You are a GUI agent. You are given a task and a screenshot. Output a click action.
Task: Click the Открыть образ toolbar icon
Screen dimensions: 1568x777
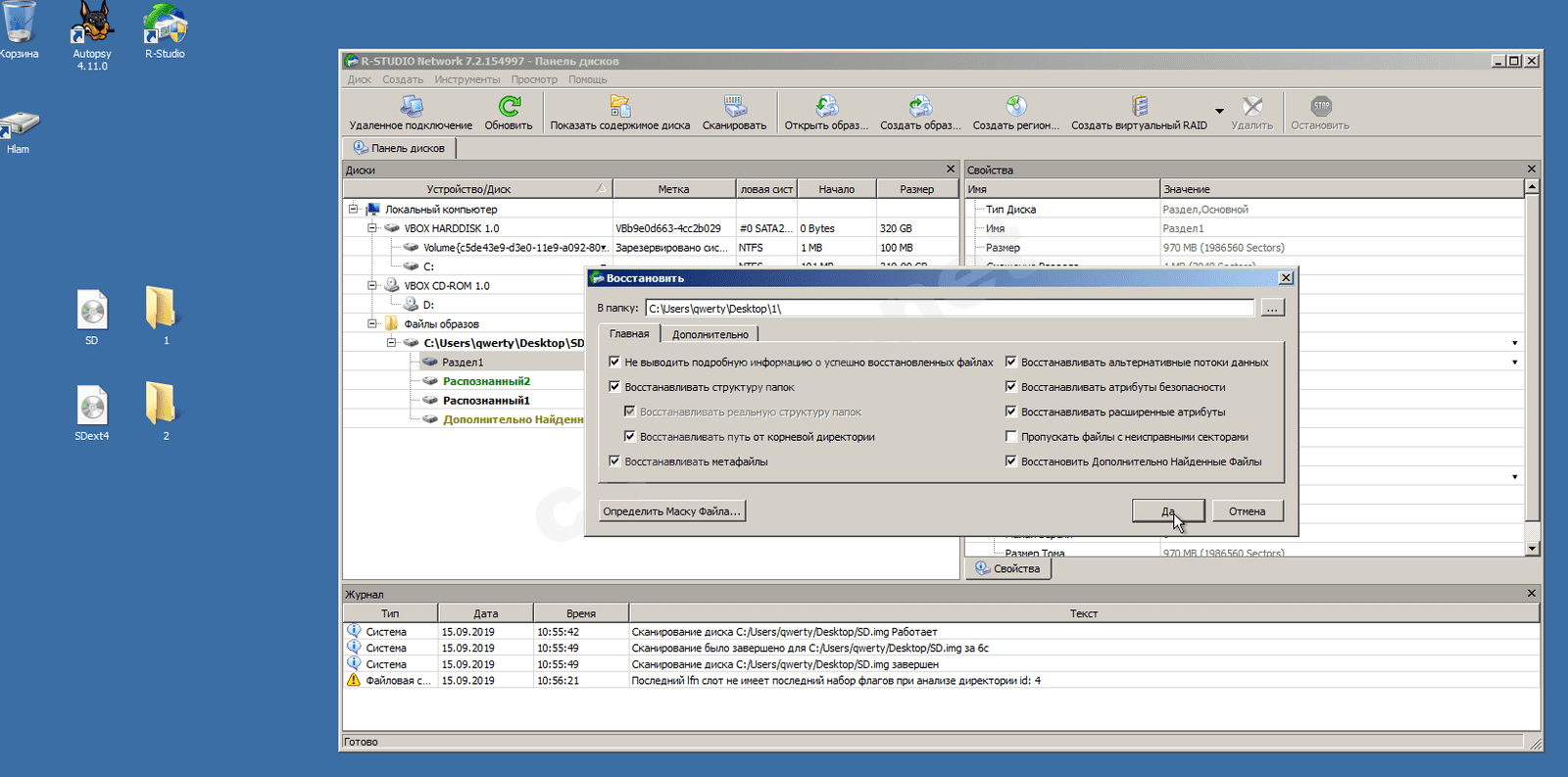[x=826, y=107]
